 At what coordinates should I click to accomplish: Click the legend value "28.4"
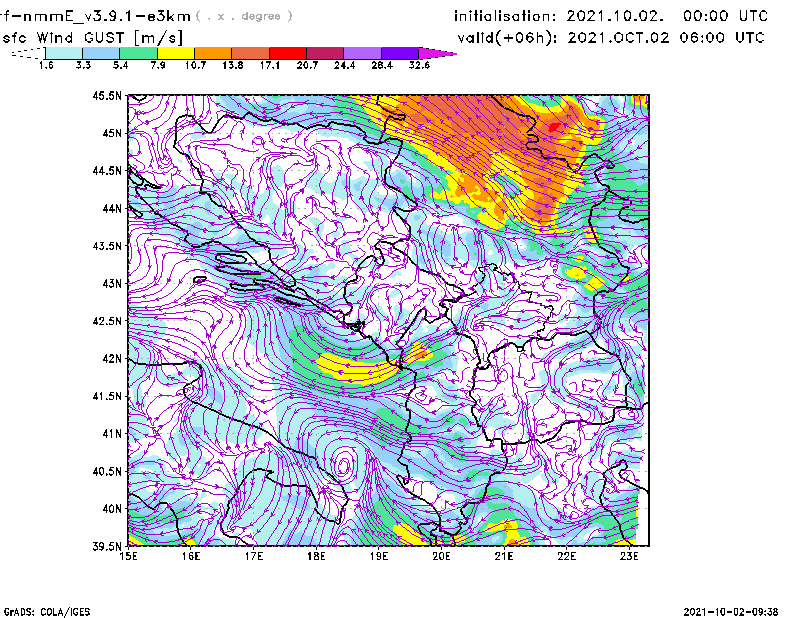point(382,65)
